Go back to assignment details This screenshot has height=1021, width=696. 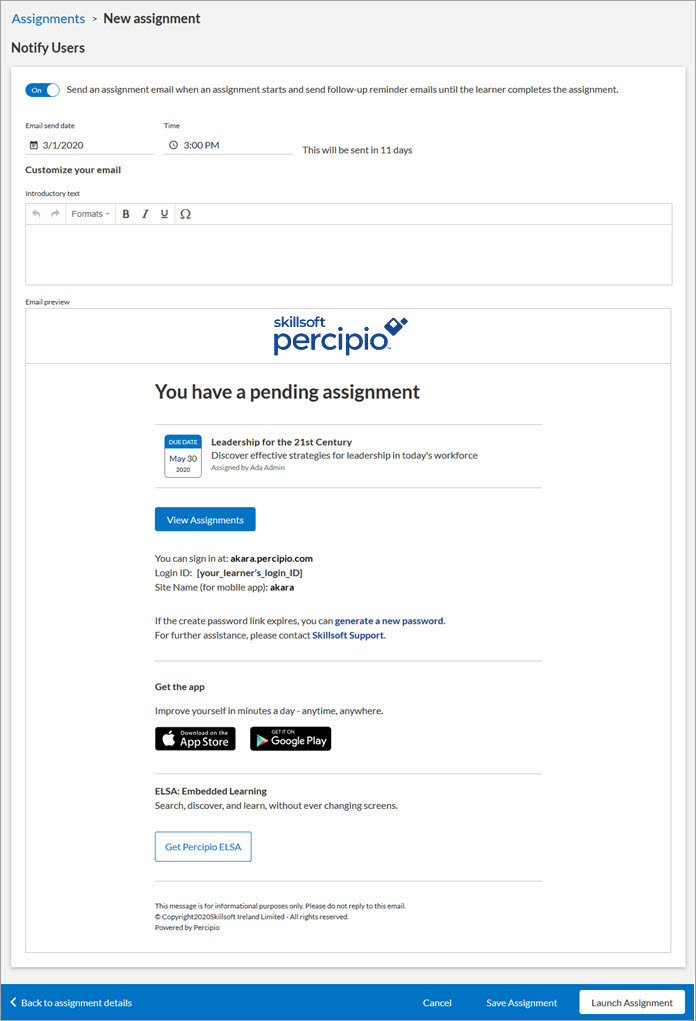71,1003
